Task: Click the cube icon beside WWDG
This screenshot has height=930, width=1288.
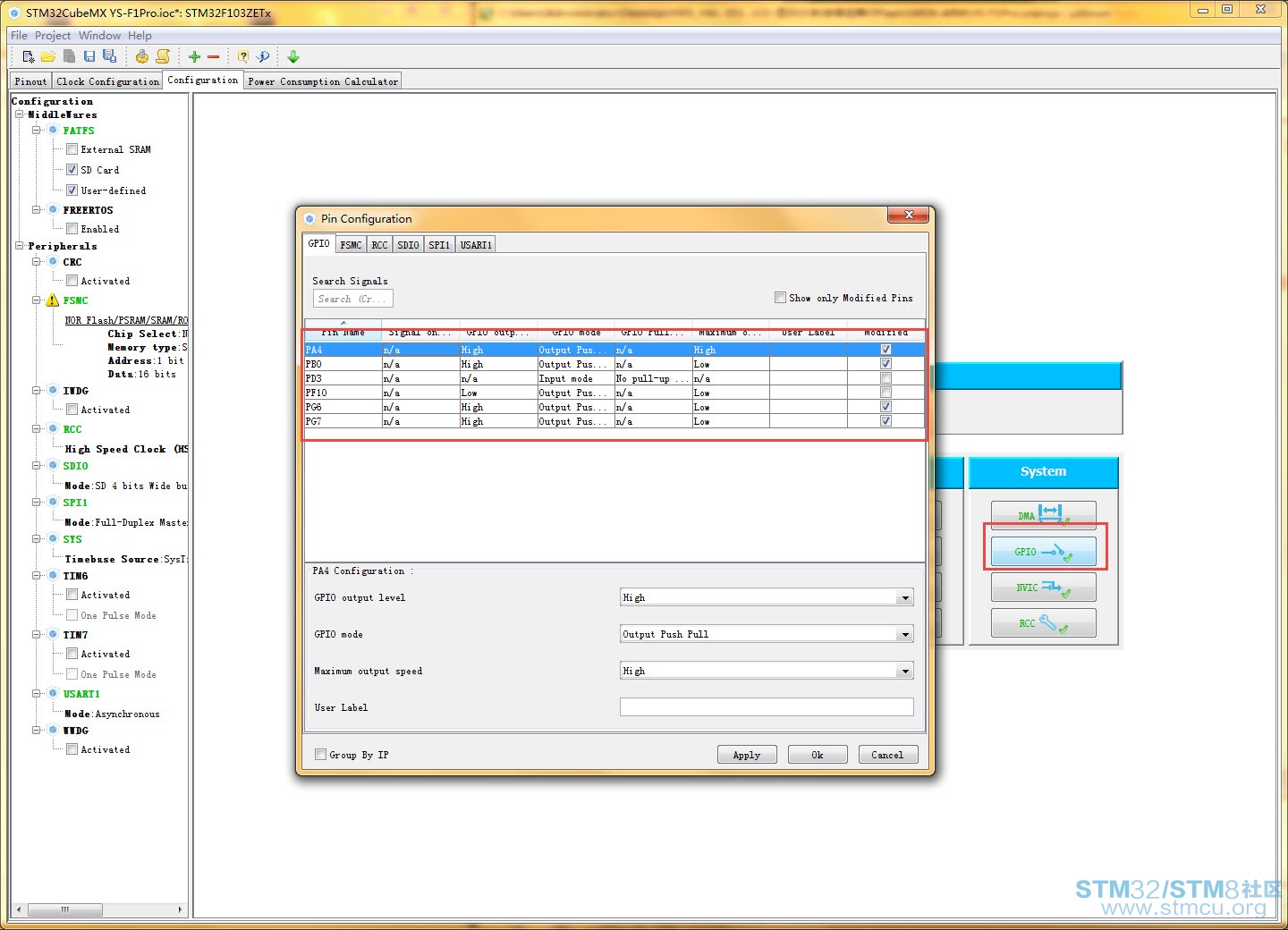Action: tap(53, 731)
